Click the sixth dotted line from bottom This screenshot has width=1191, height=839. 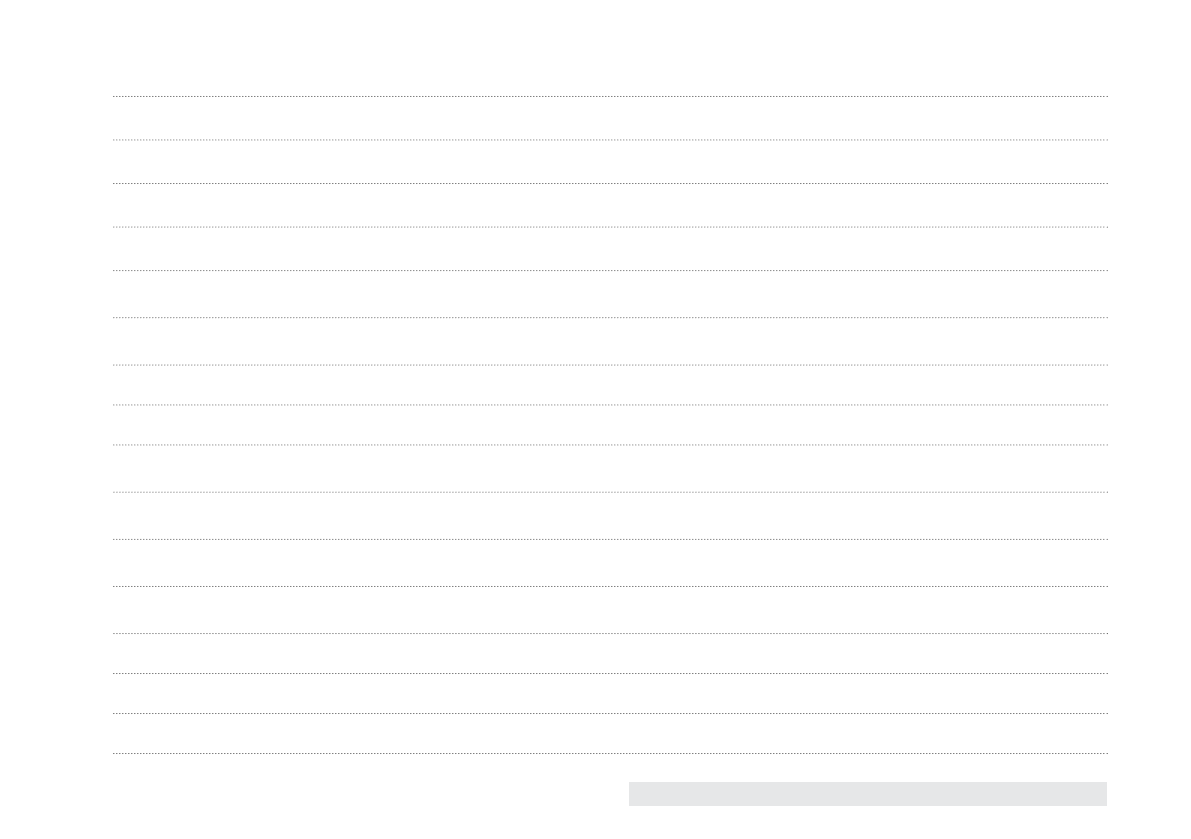click(x=610, y=539)
